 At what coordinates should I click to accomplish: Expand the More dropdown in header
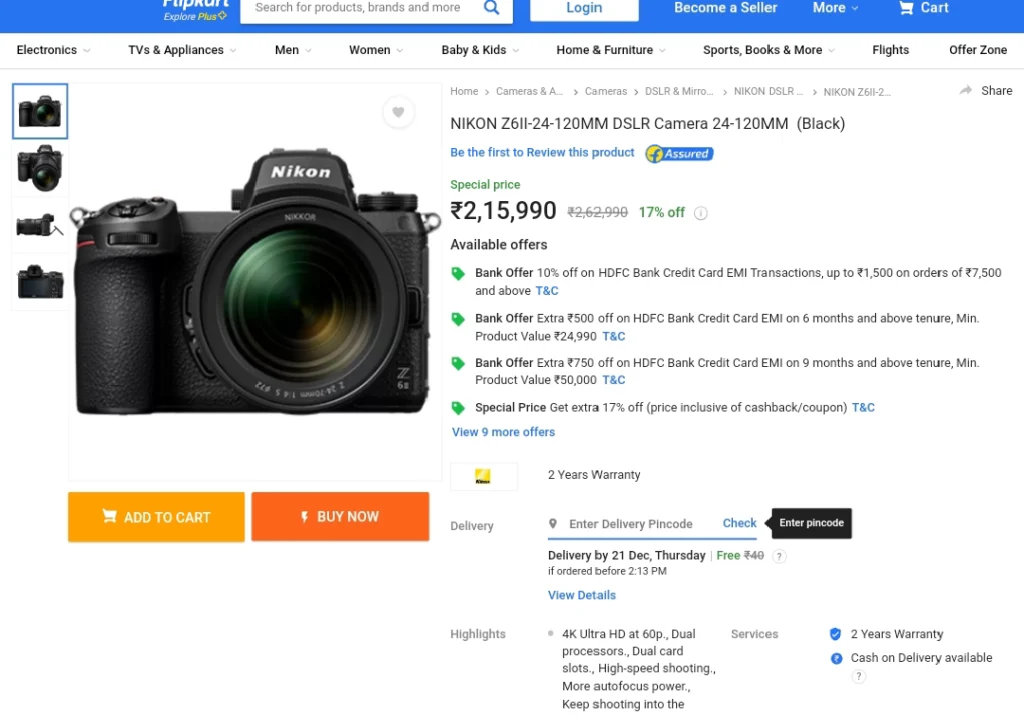coord(835,8)
